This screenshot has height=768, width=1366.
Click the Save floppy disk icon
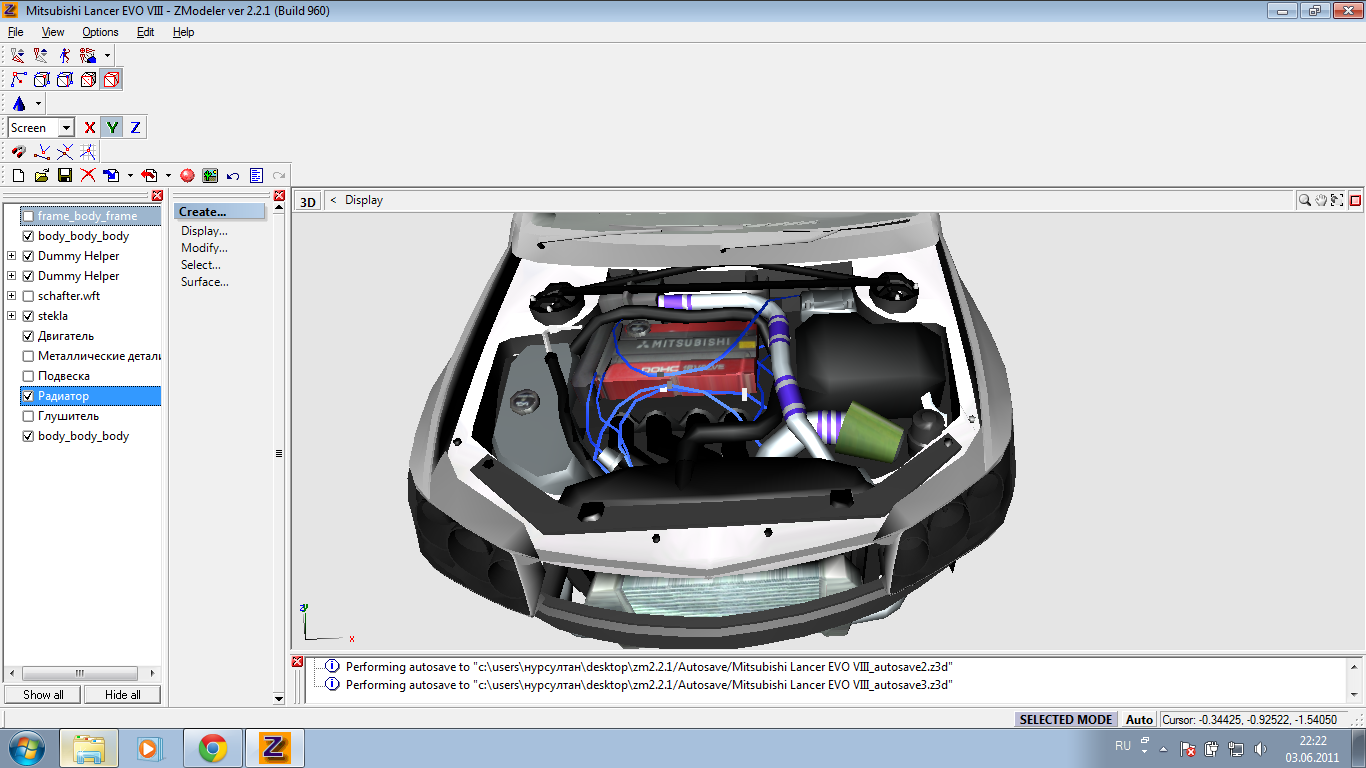point(65,175)
